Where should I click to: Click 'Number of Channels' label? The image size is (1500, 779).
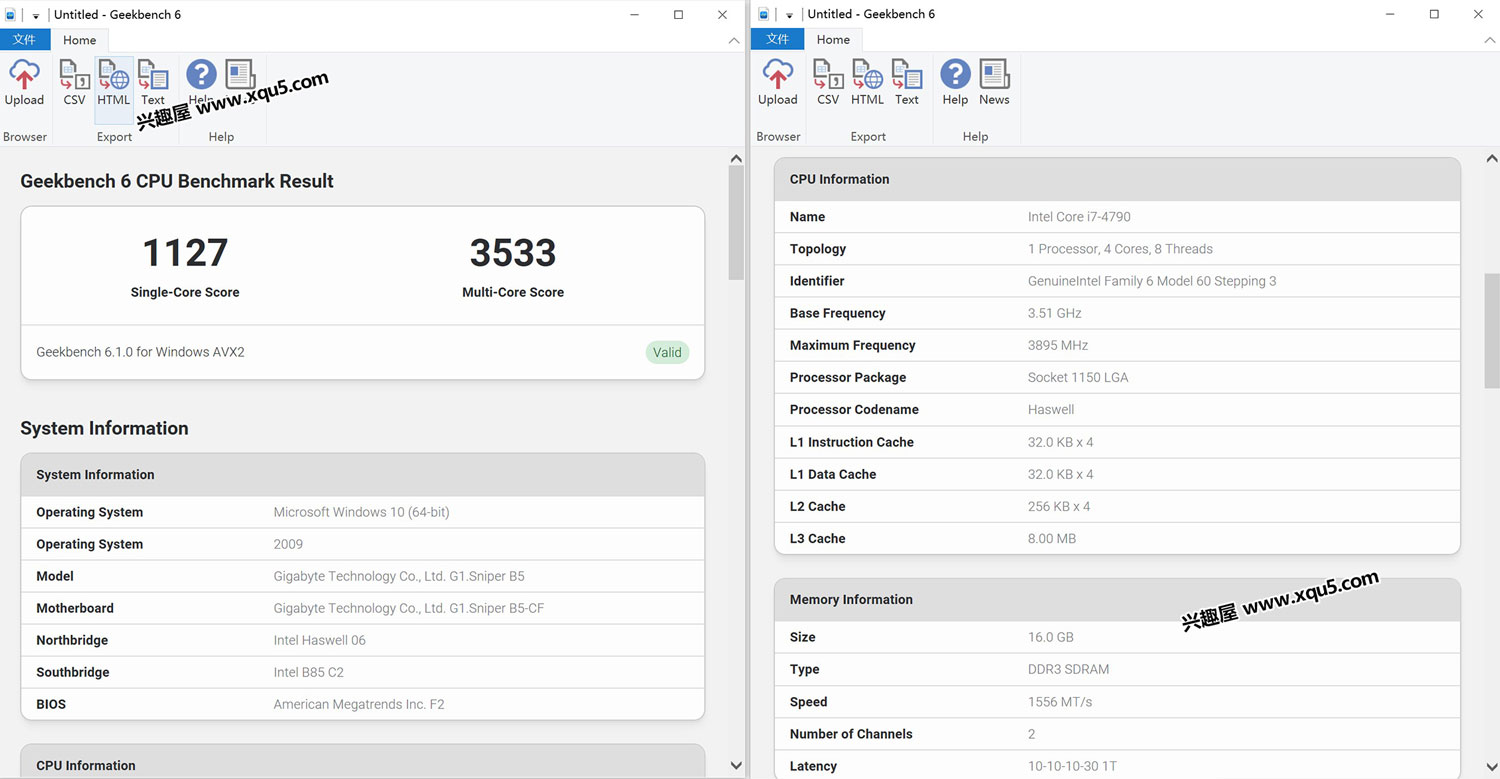(x=851, y=734)
